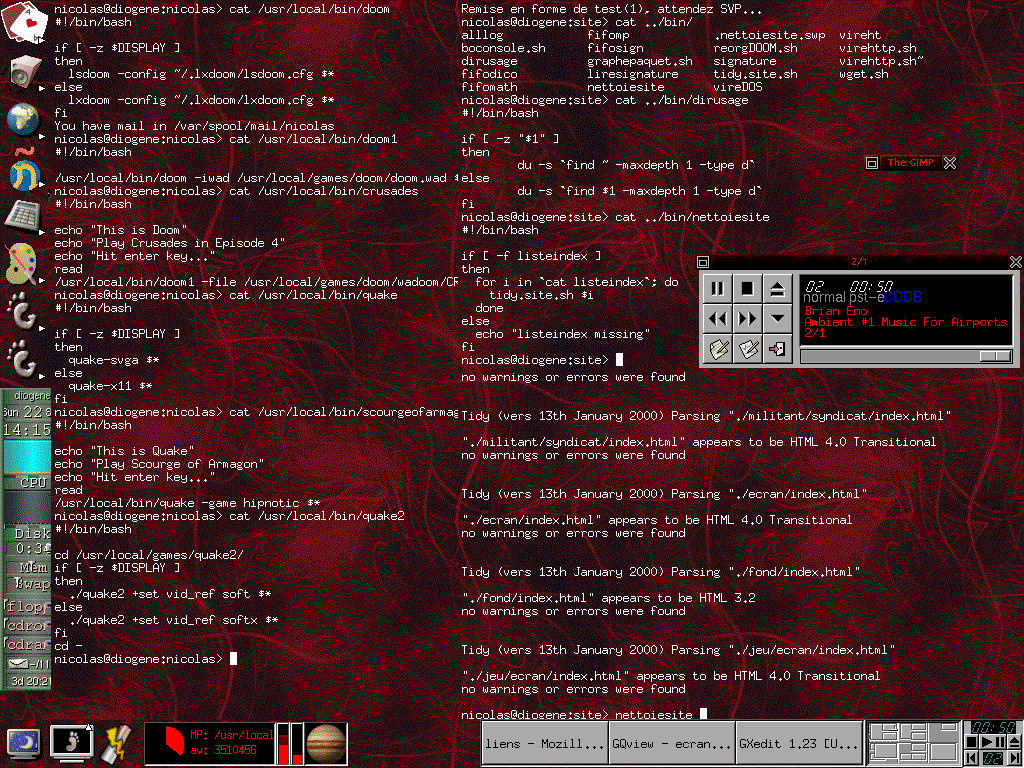Screen dimensions: 1024x768
Task: Switch to GQview taskbar window
Action: tap(671, 744)
